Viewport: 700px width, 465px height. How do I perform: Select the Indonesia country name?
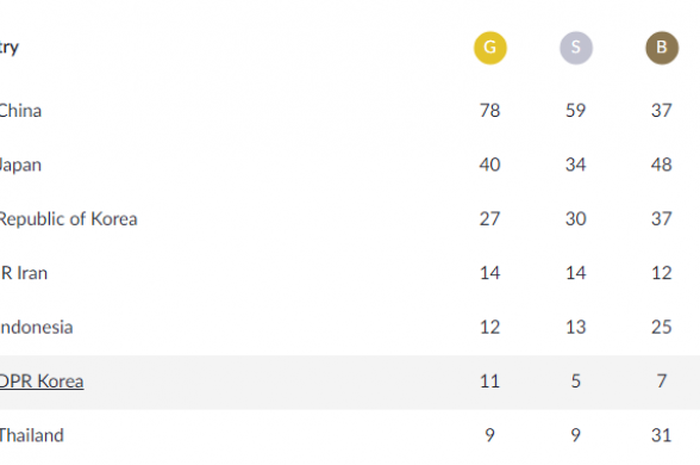36,327
